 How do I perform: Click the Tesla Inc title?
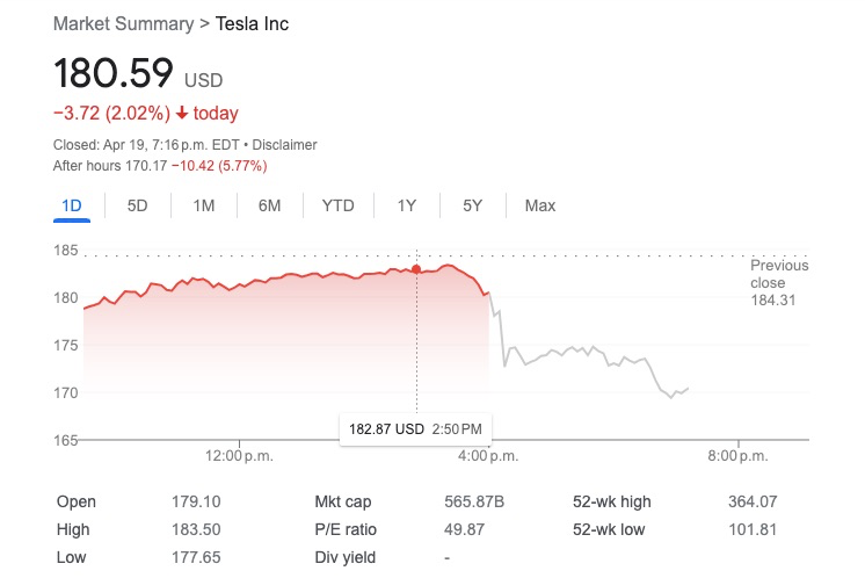click(252, 23)
